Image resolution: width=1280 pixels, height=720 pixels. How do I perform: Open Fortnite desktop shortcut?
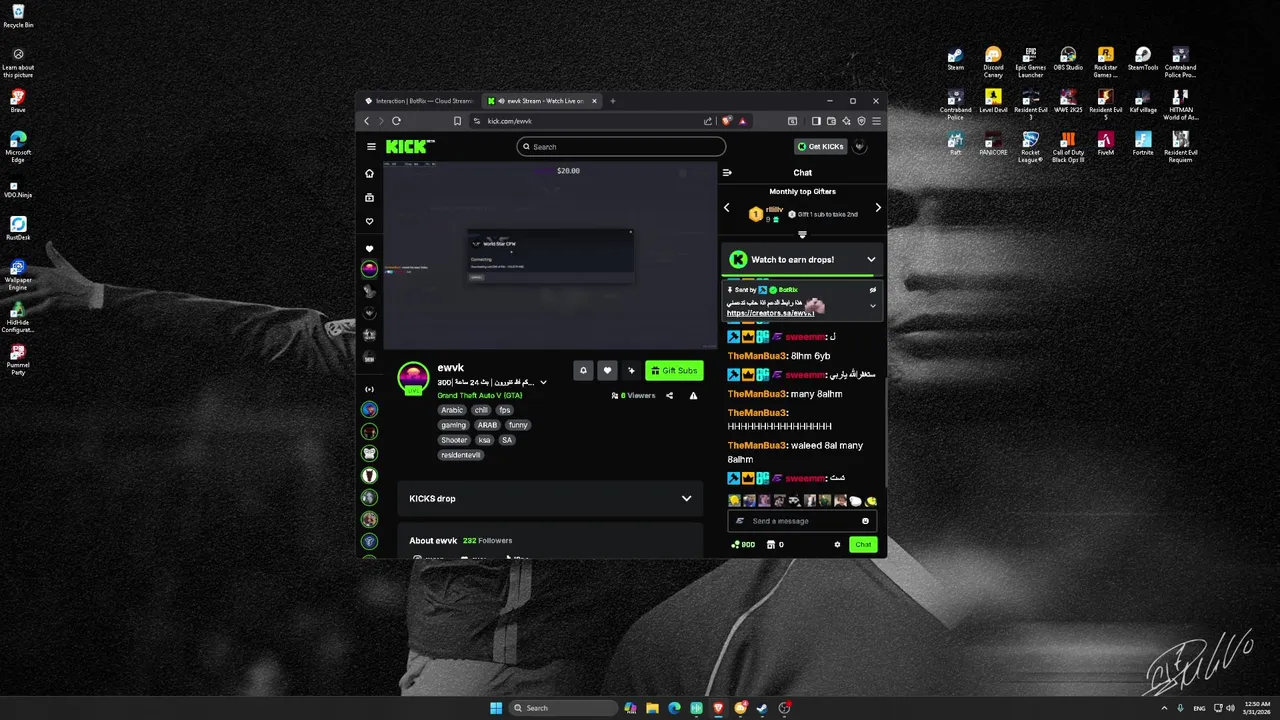click(x=1143, y=144)
